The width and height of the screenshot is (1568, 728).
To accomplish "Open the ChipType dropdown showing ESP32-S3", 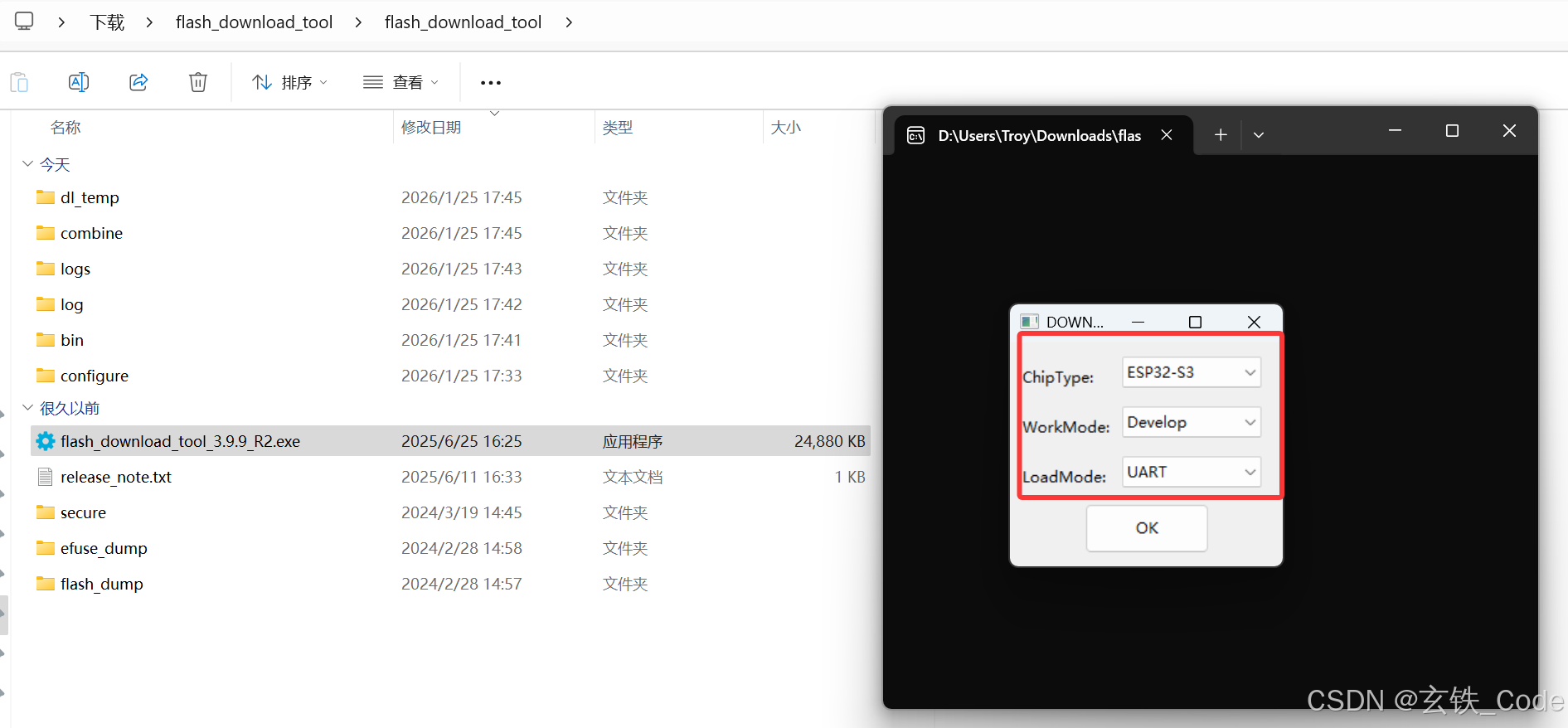I will pyautogui.click(x=1192, y=372).
